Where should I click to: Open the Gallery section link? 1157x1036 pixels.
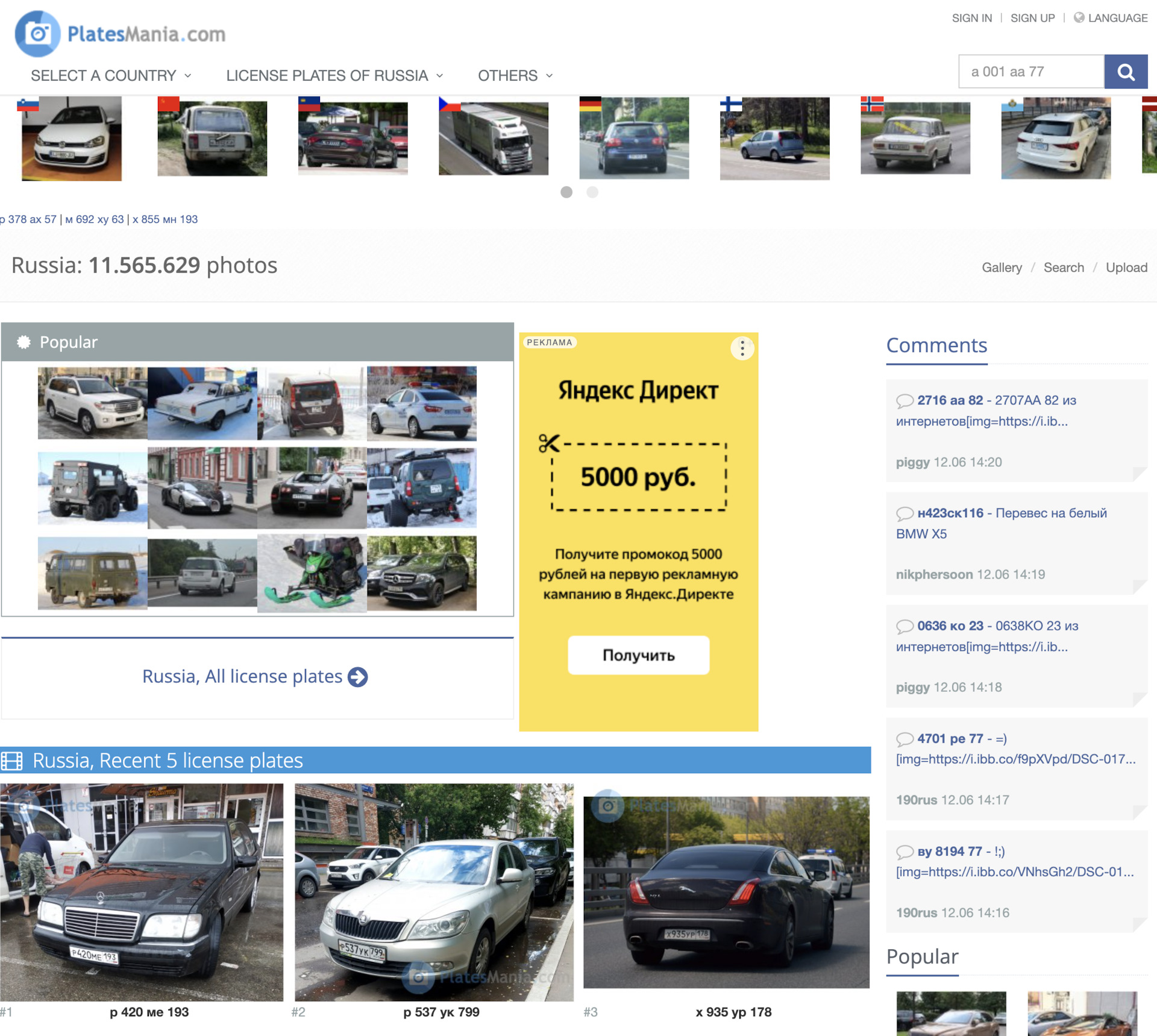(1002, 268)
